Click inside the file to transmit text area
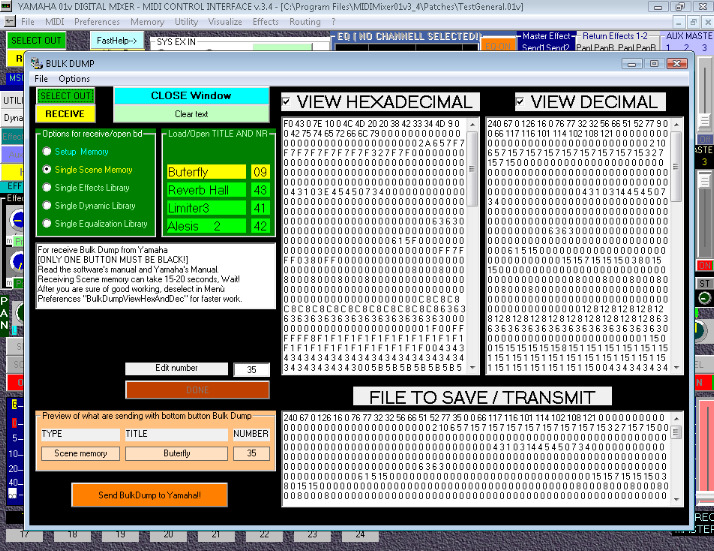The width and height of the screenshot is (714, 551). [476, 459]
